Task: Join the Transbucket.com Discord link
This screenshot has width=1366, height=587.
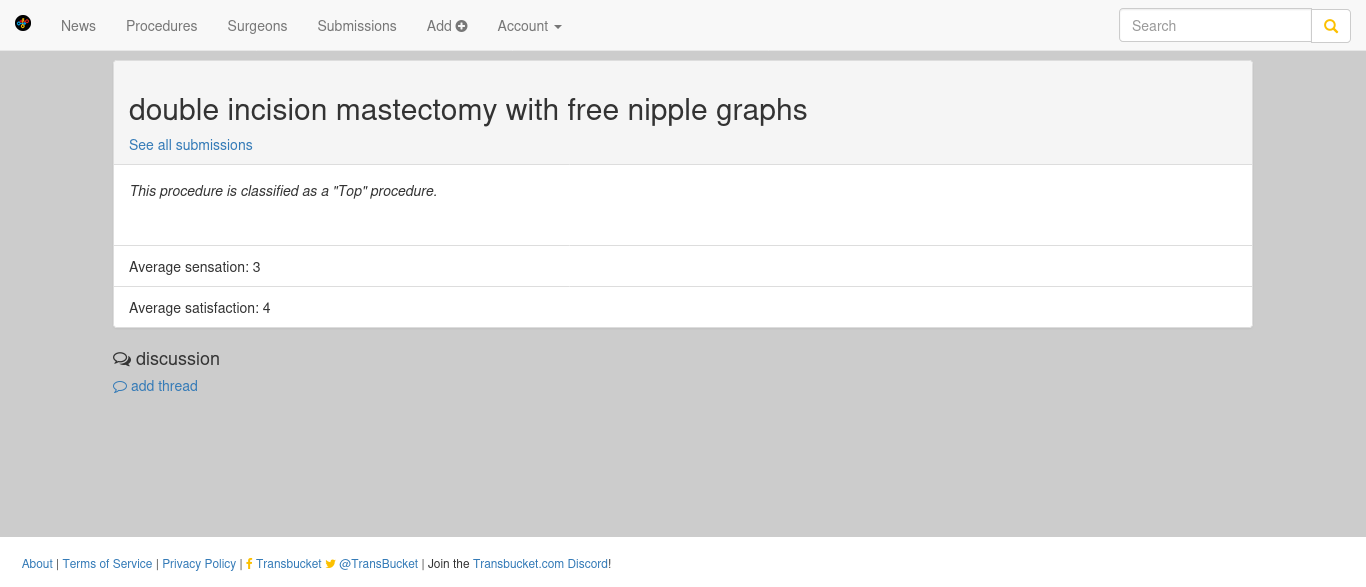Action: [x=540, y=564]
